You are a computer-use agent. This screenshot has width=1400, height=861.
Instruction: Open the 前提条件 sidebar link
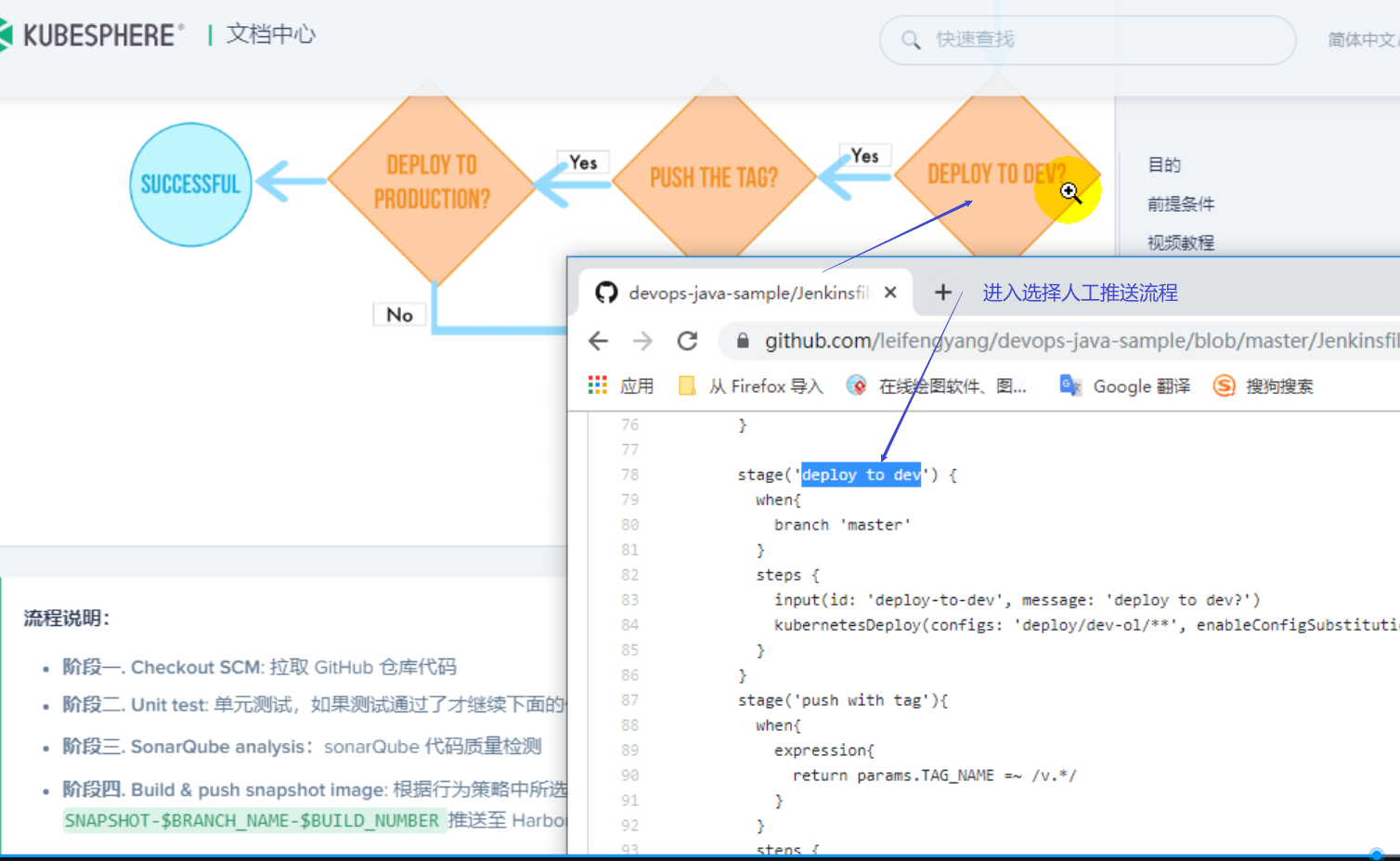(x=1181, y=203)
